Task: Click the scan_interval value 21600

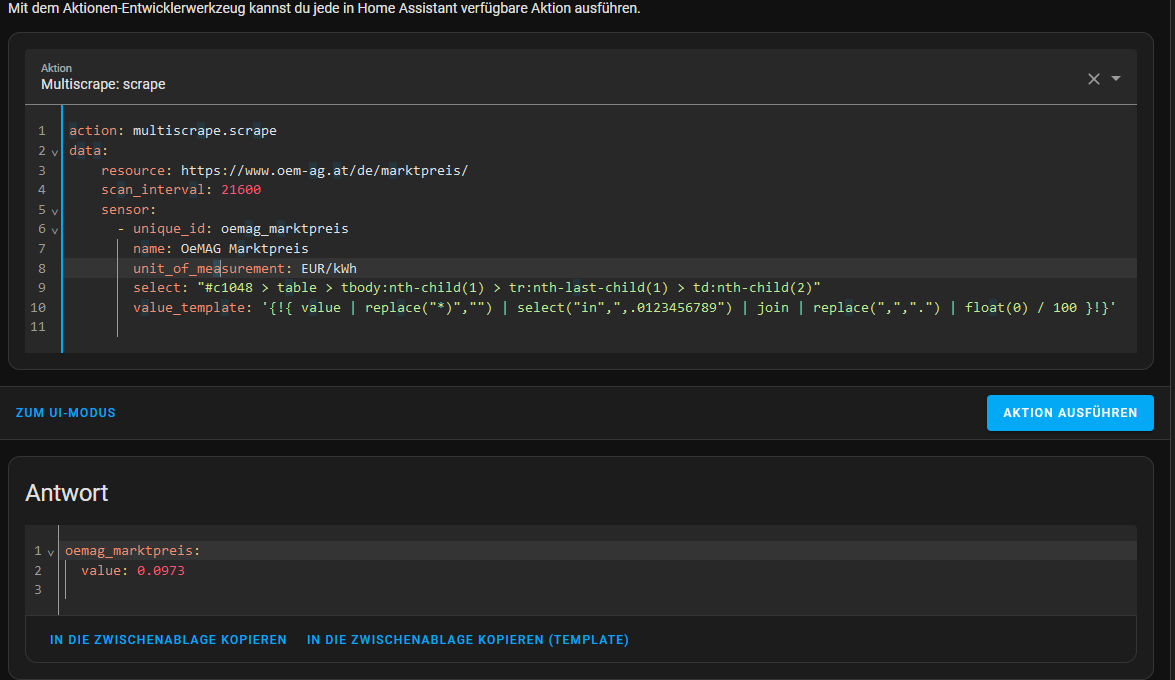Action: pos(241,190)
